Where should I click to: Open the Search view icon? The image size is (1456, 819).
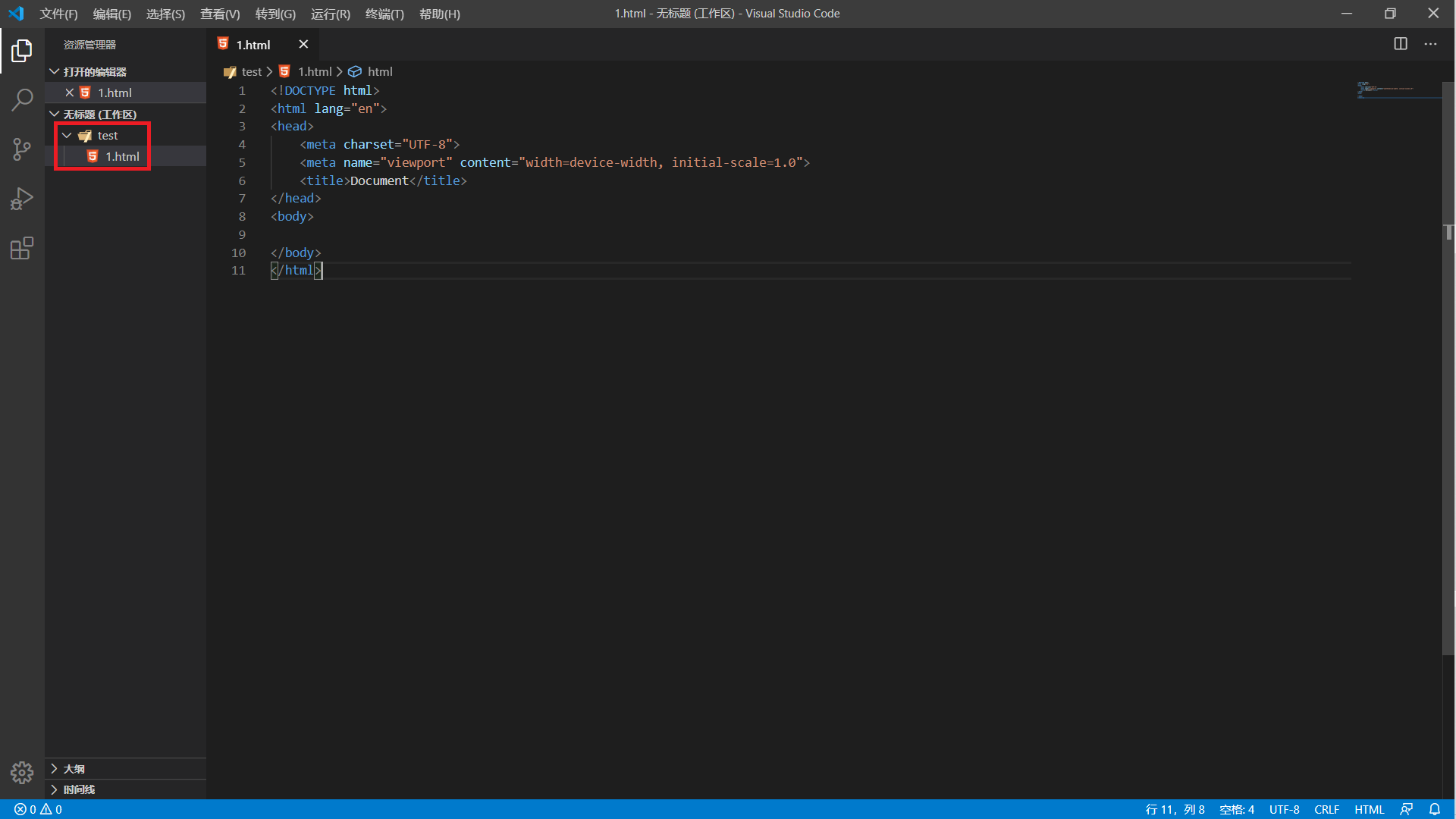[22, 99]
